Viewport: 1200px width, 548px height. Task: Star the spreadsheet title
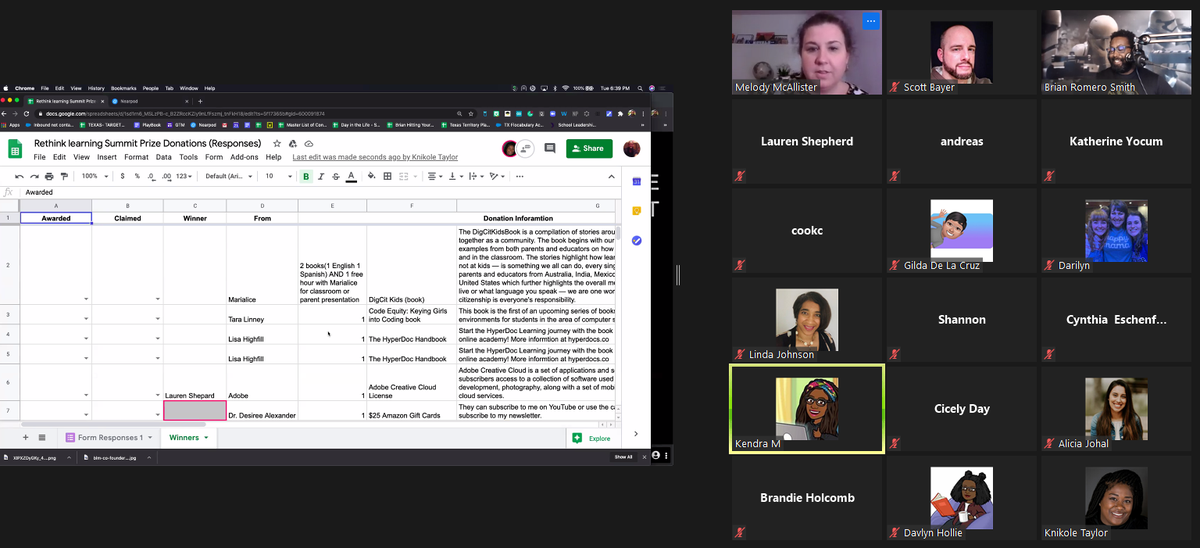pyautogui.click(x=277, y=144)
